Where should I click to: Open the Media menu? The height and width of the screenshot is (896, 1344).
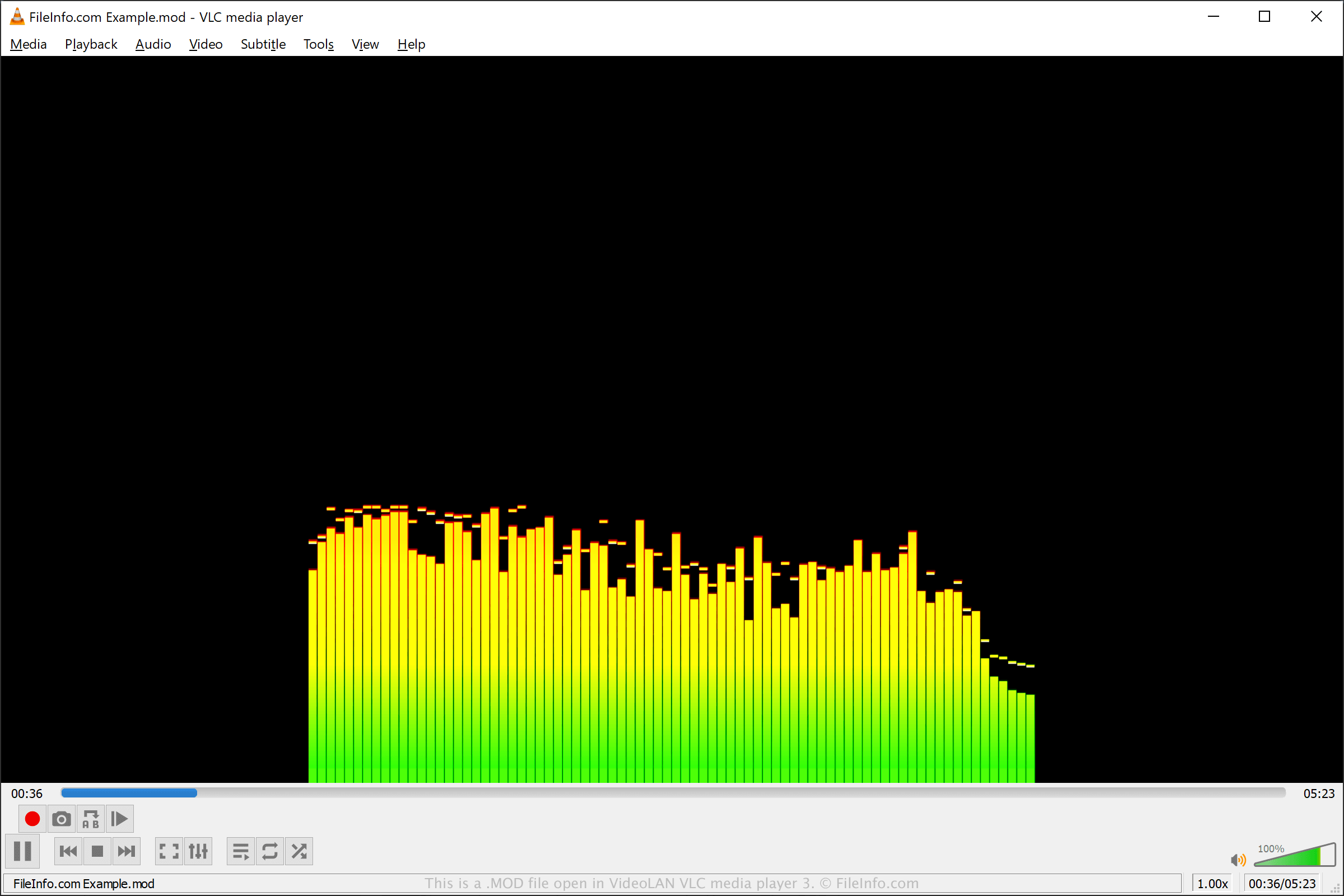tap(27, 43)
